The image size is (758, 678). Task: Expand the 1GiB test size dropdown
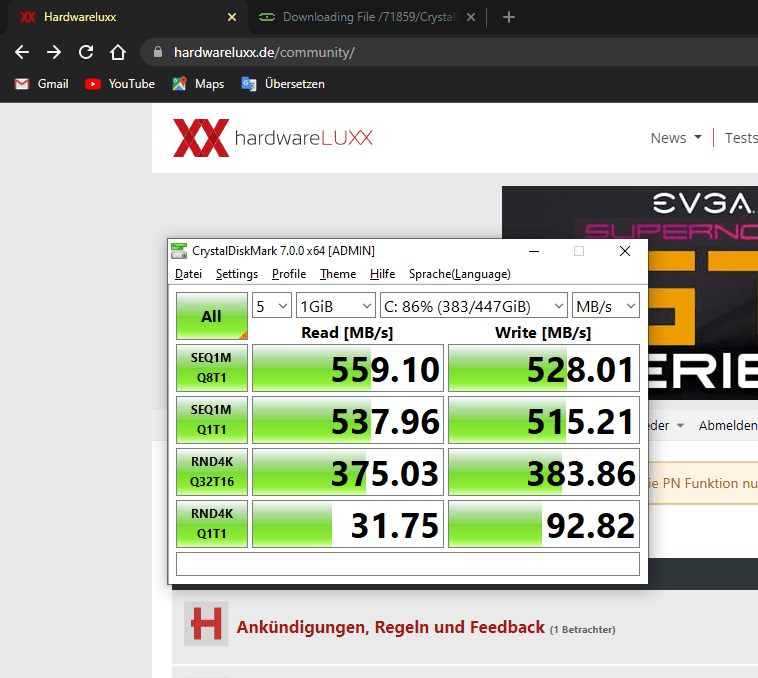click(x=335, y=306)
